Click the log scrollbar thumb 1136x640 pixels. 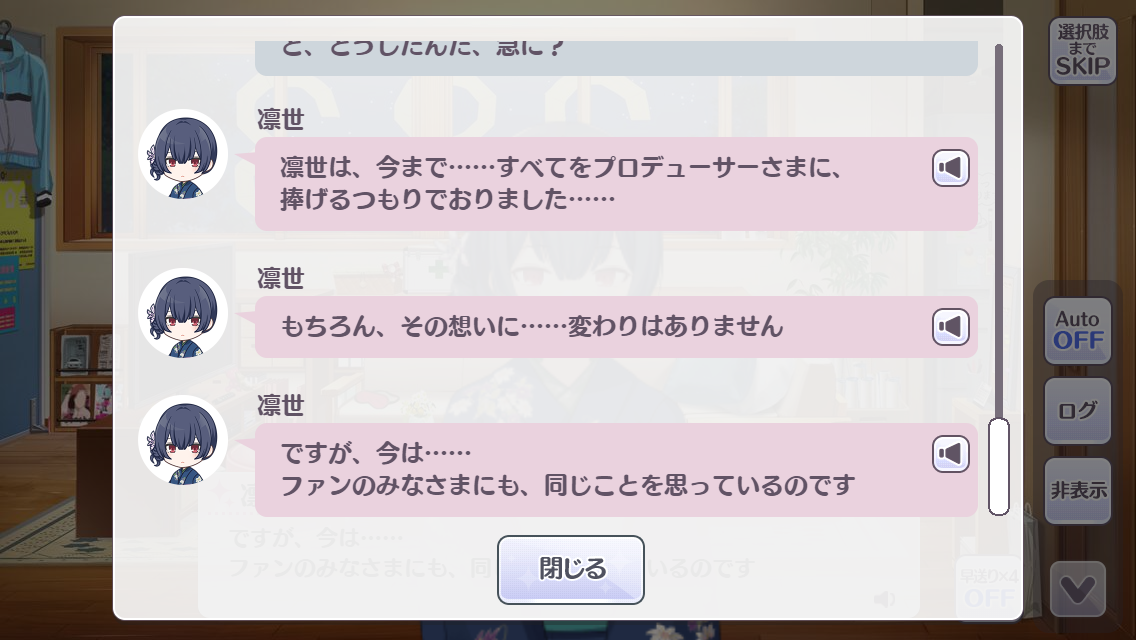pos(999,467)
